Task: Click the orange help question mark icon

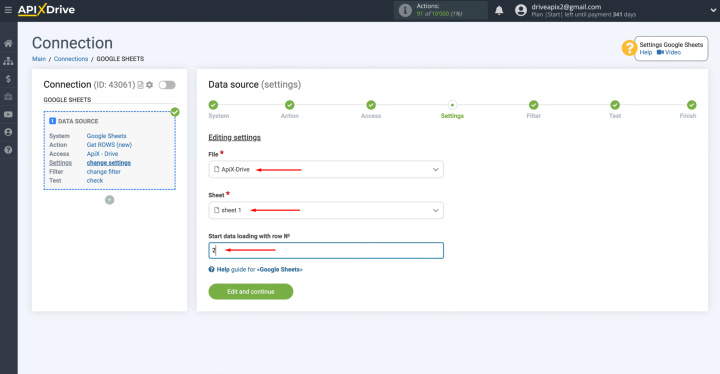Action: (629, 48)
